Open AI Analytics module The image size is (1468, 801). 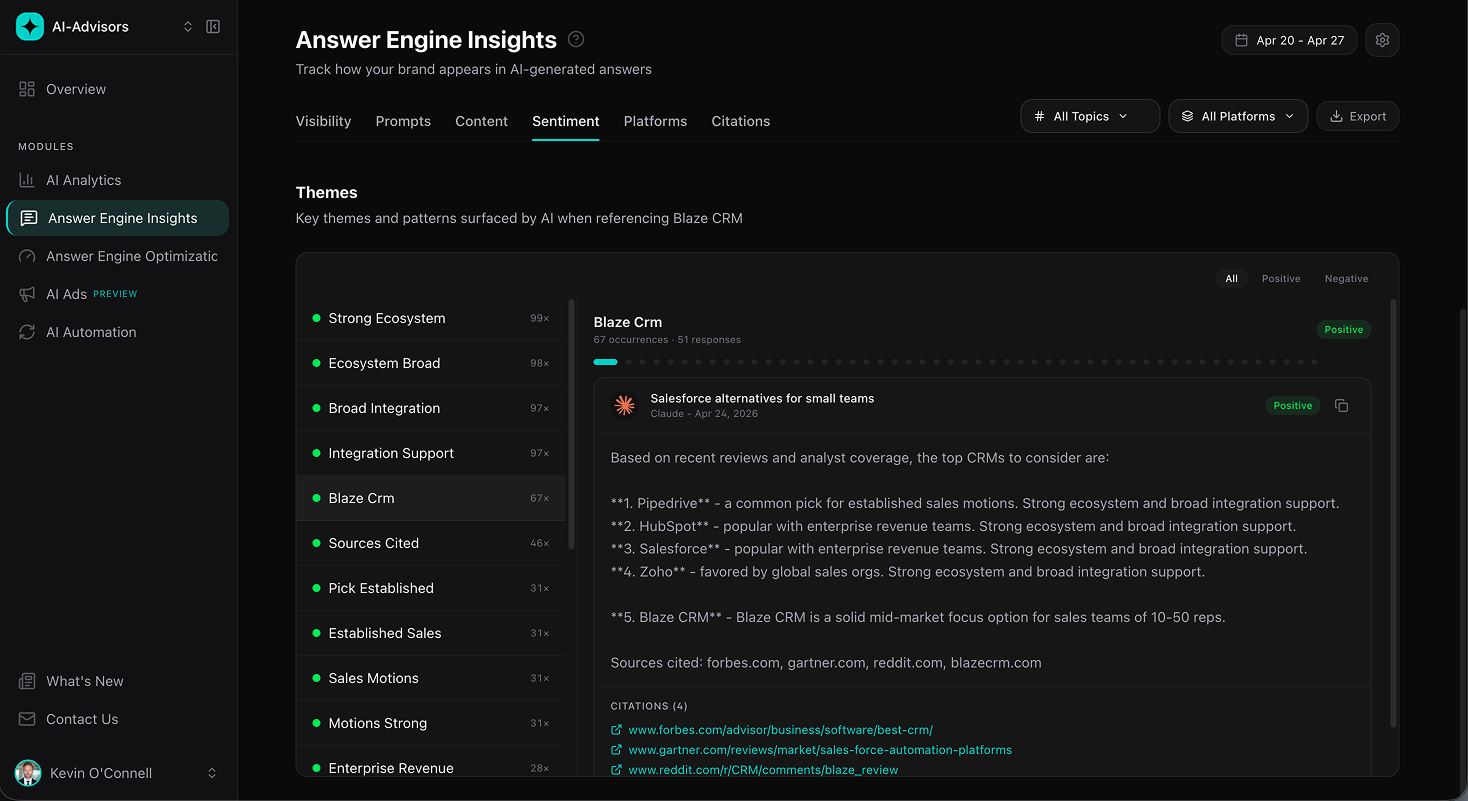click(117, 180)
